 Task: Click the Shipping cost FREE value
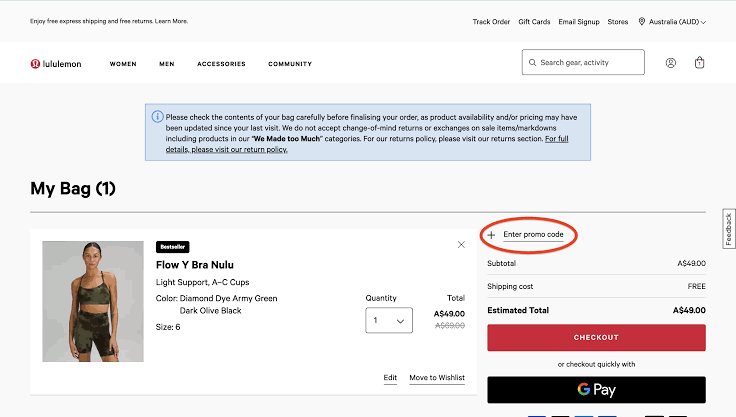click(697, 286)
